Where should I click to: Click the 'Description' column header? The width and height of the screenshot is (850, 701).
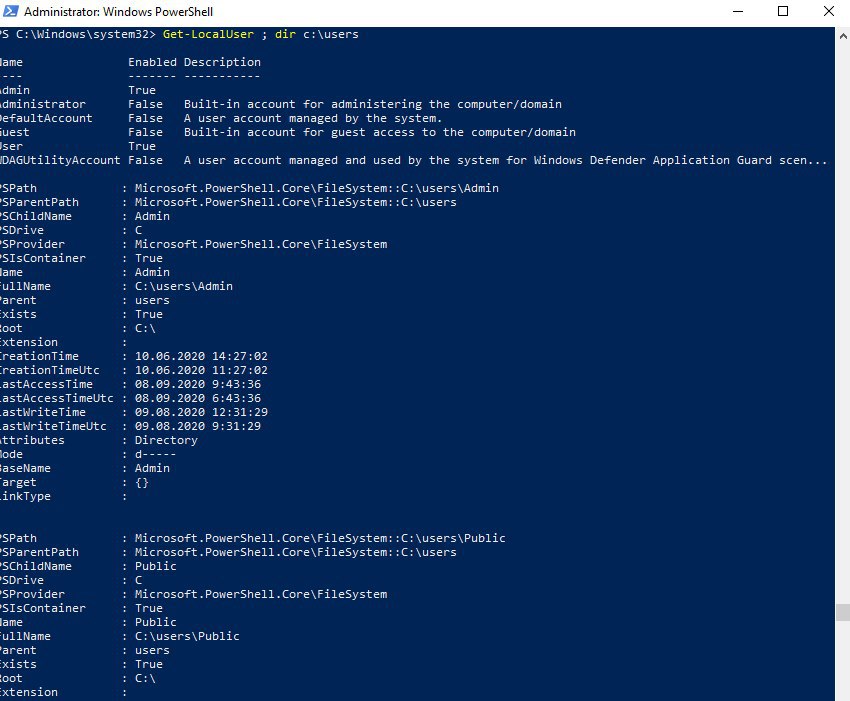[x=222, y=62]
